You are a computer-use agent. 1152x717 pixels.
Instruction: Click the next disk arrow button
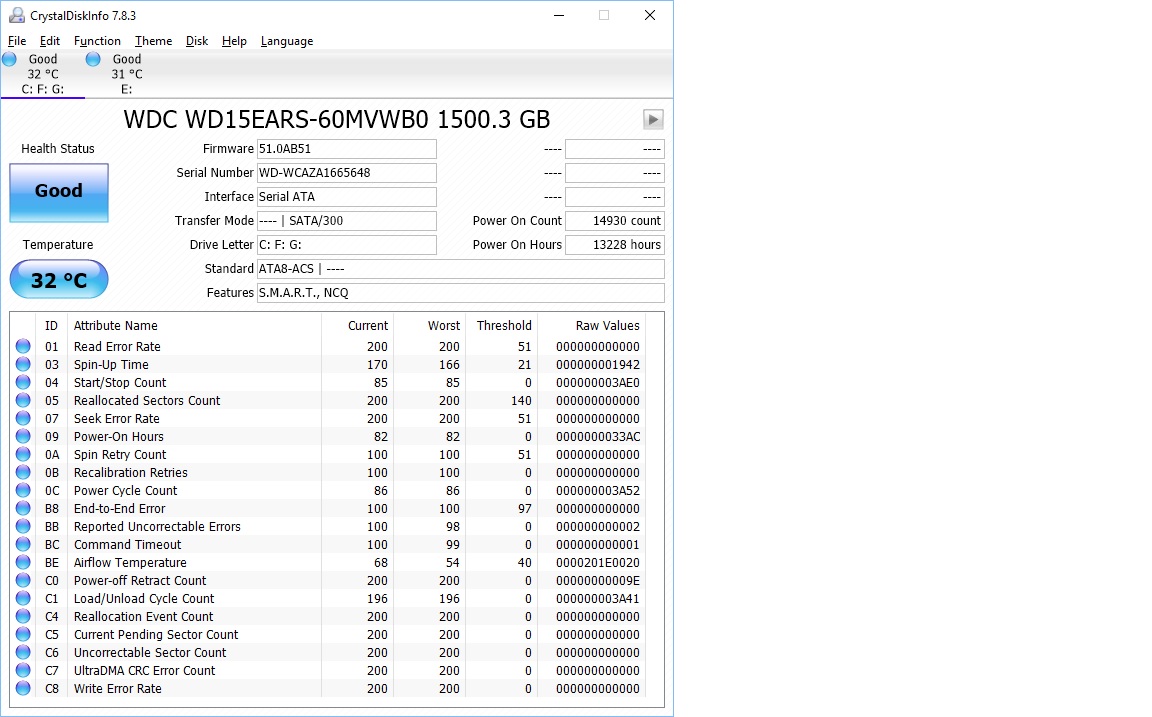click(x=653, y=119)
